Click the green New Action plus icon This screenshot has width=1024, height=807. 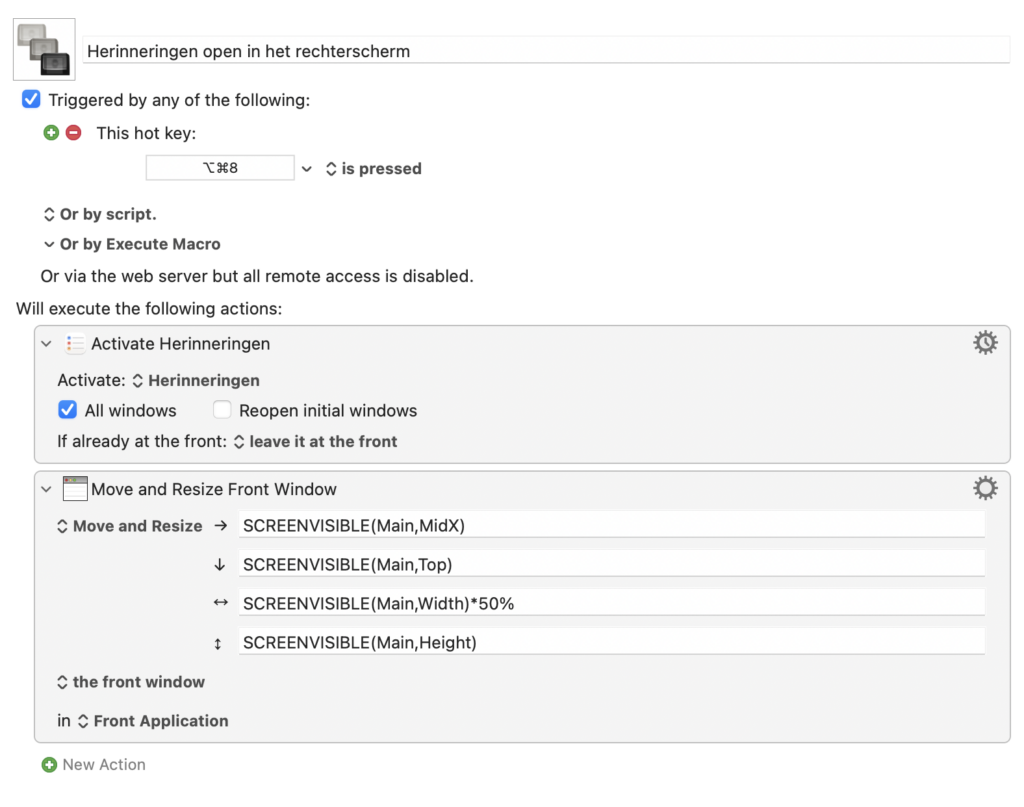pyautogui.click(x=49, y=765)
